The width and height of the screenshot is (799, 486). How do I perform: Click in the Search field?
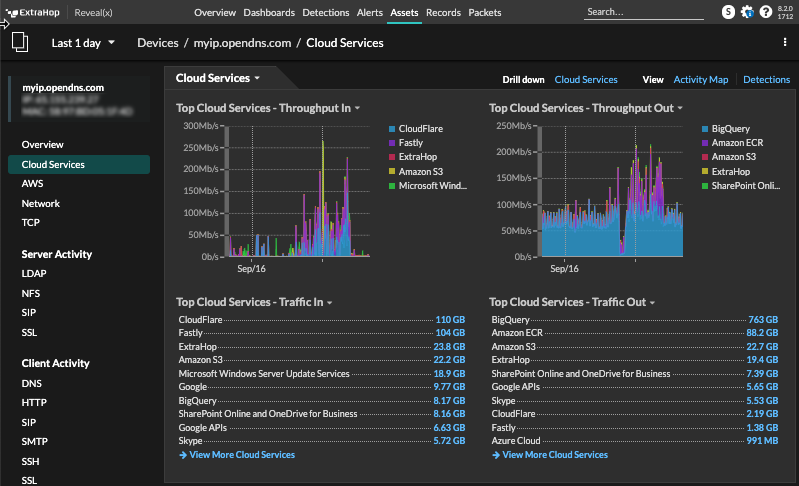[x=644, y=12]
